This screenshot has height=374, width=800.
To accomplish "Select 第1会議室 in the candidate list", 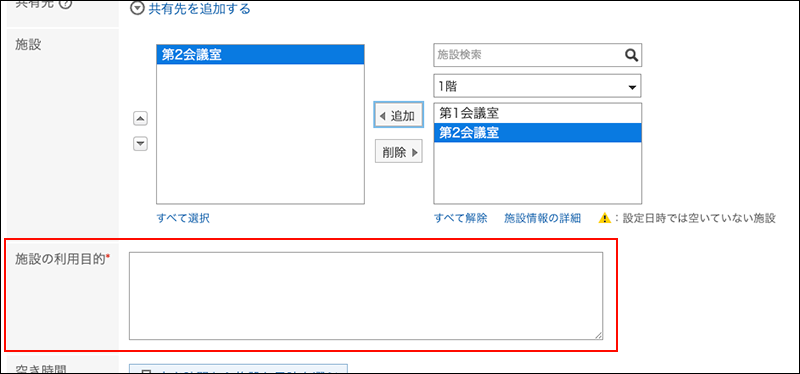I will [x=537, y=113].
